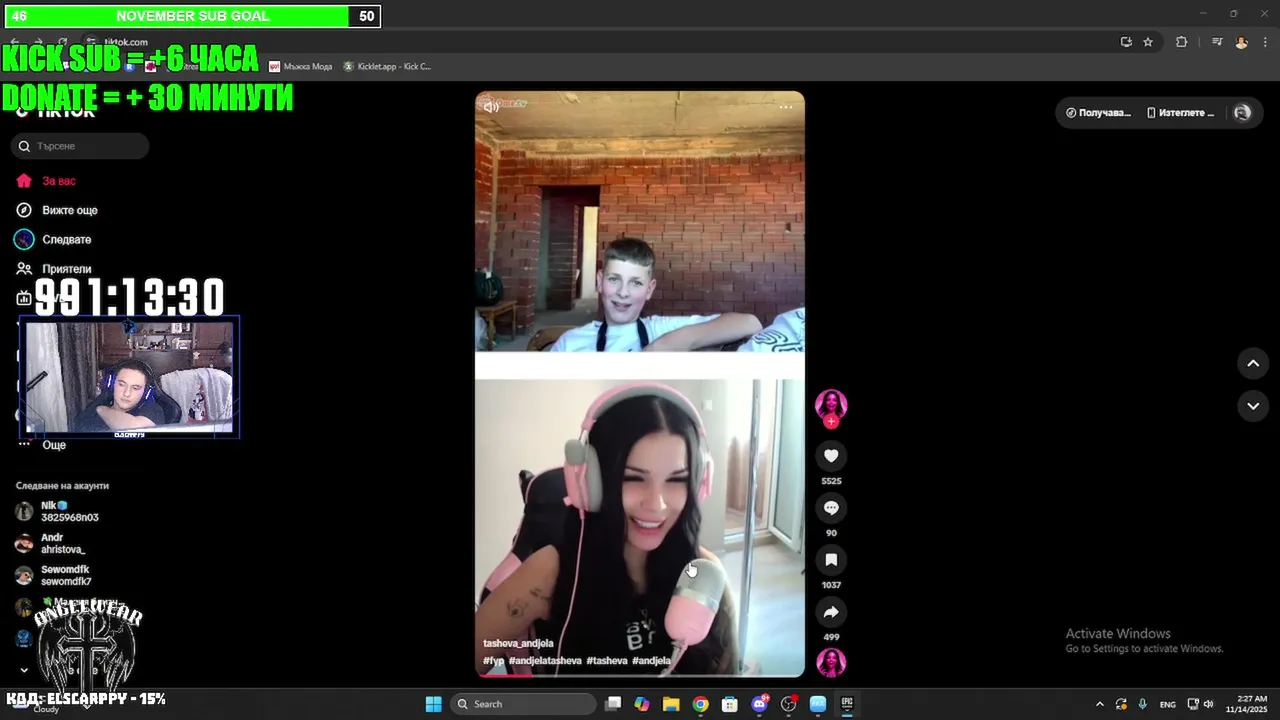Viewport: 1280px width, 720px height.
Task: Open Copilot from taskbar
Action: click(x=642, y=704)
